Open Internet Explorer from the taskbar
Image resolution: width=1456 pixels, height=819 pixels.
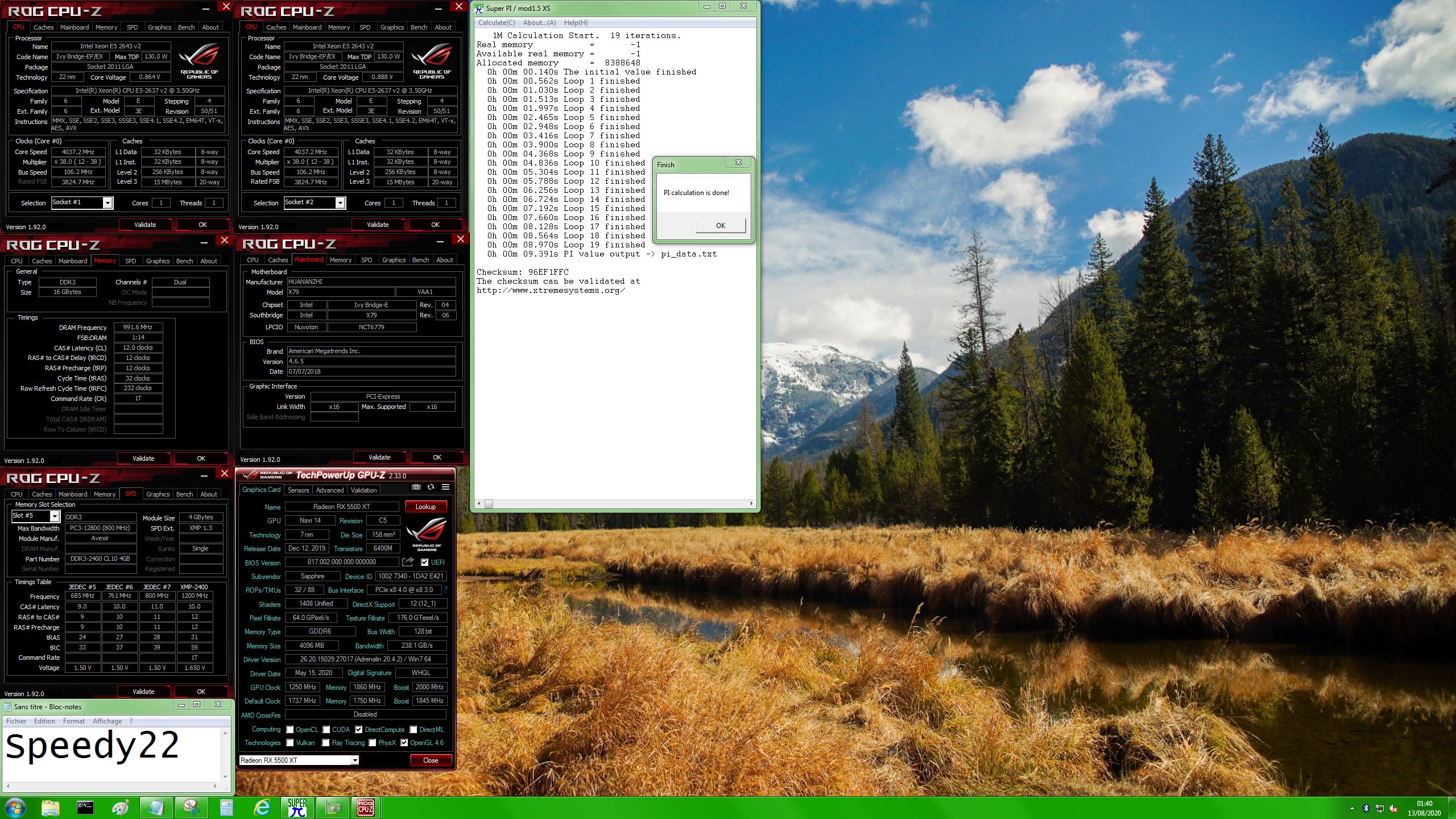pyautogui.click(x=262, y=808)
